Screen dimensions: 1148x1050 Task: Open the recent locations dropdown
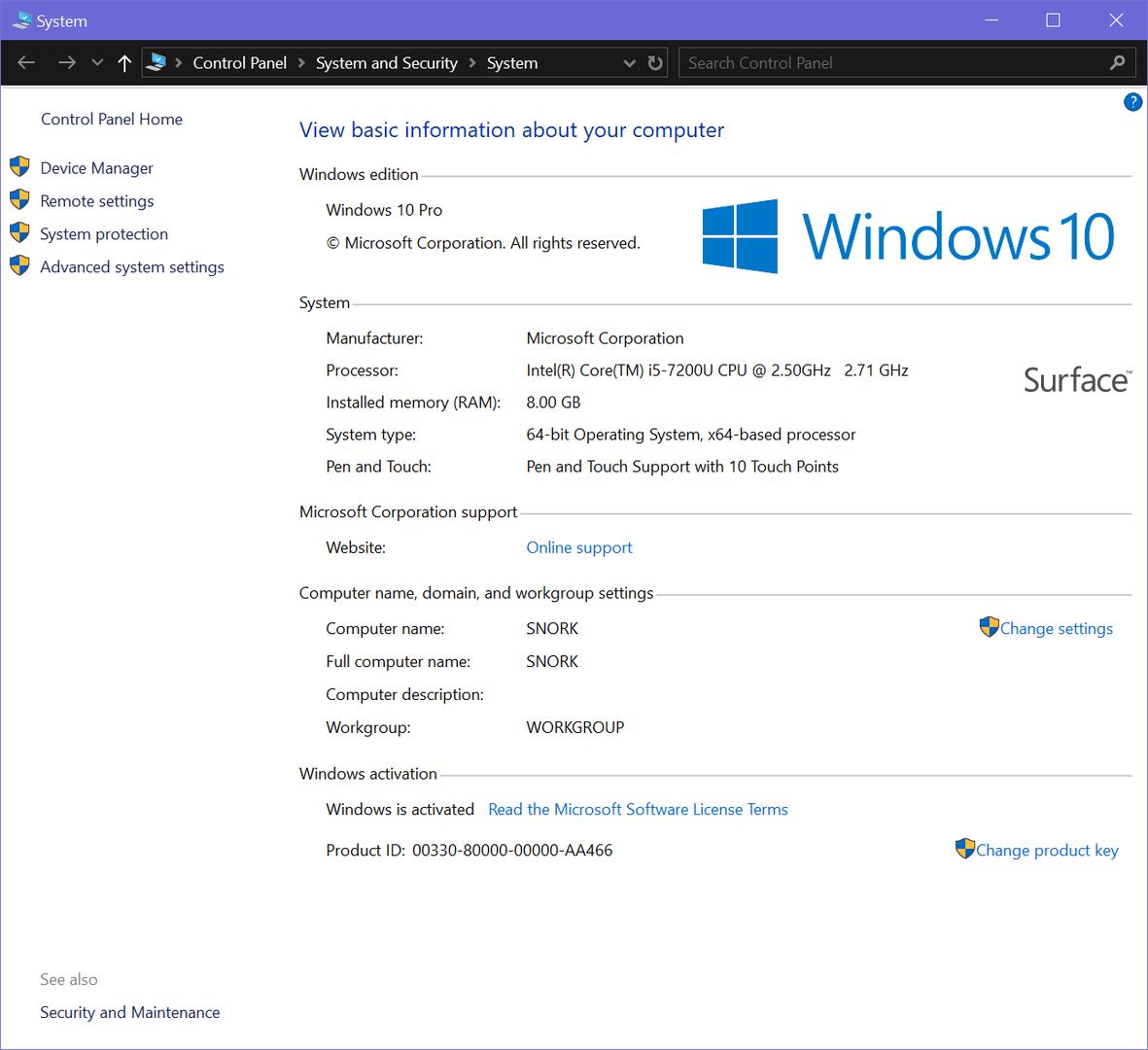click(x=97, y=63)
